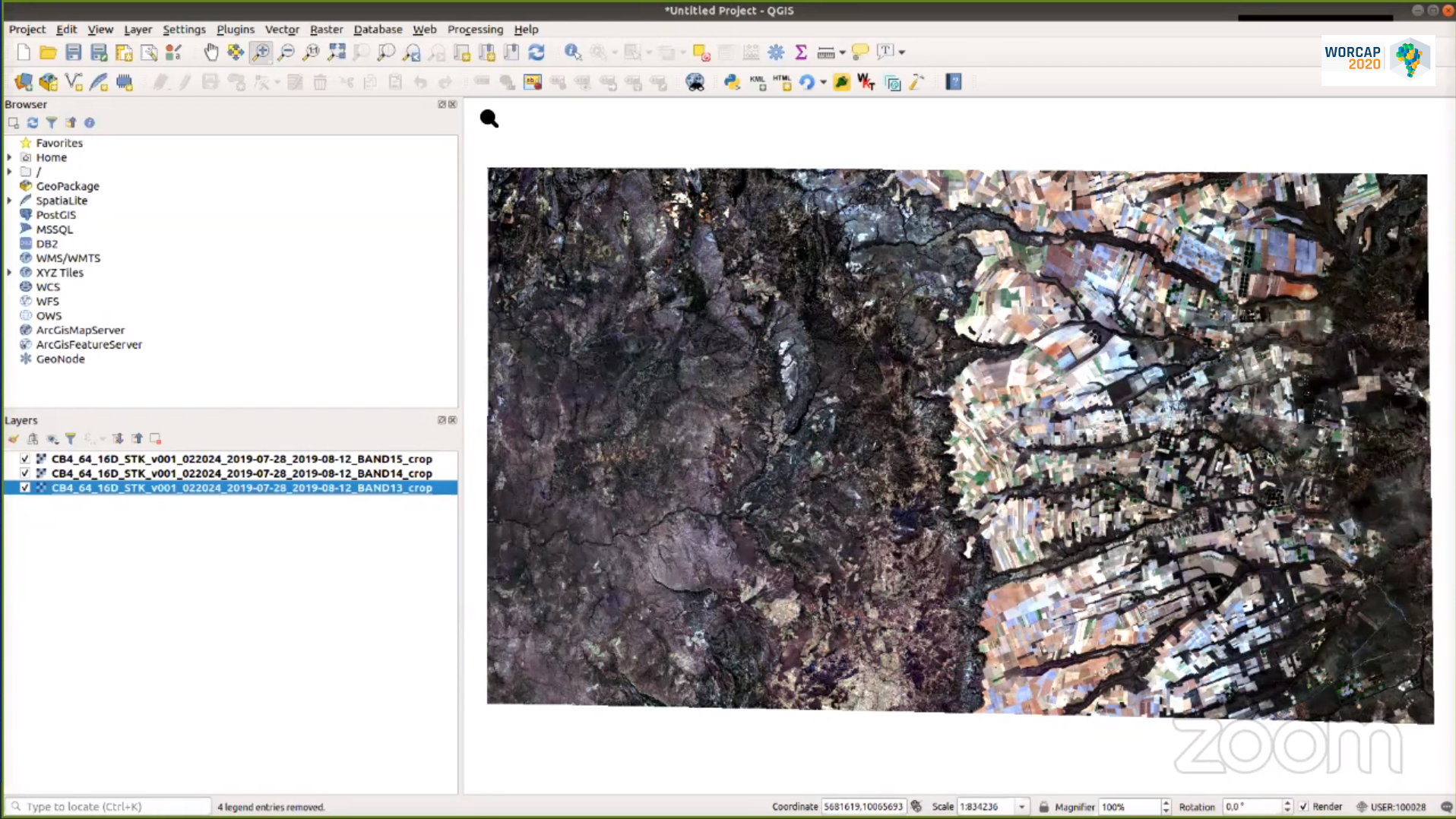Refresh the map canvas

click(537, 52)
